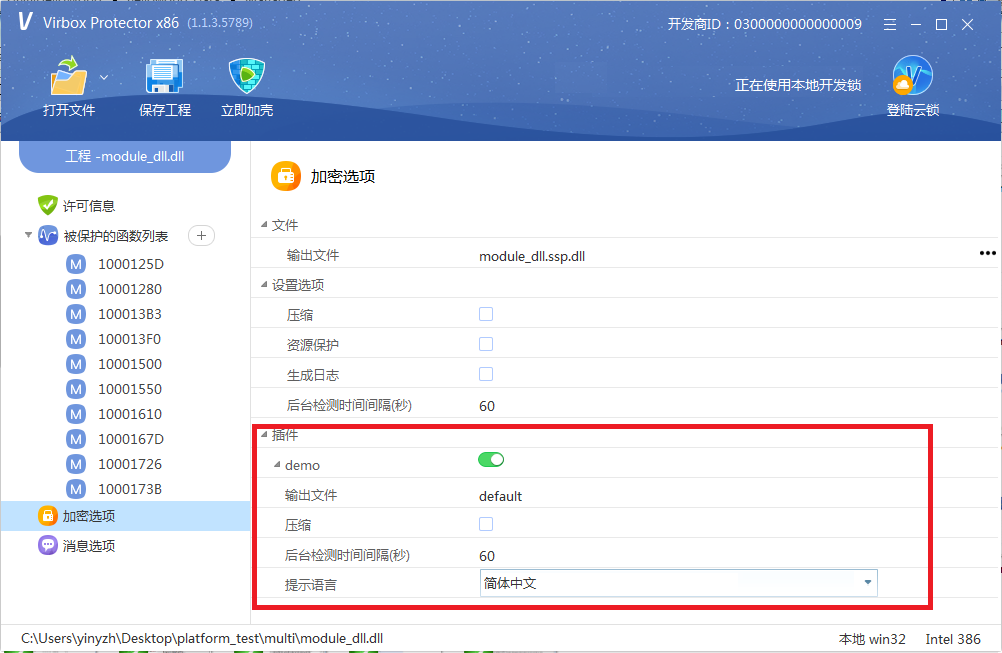Select function 10001280
The width and height of the screenshot is (1002, 653).
tap(130, 289)
